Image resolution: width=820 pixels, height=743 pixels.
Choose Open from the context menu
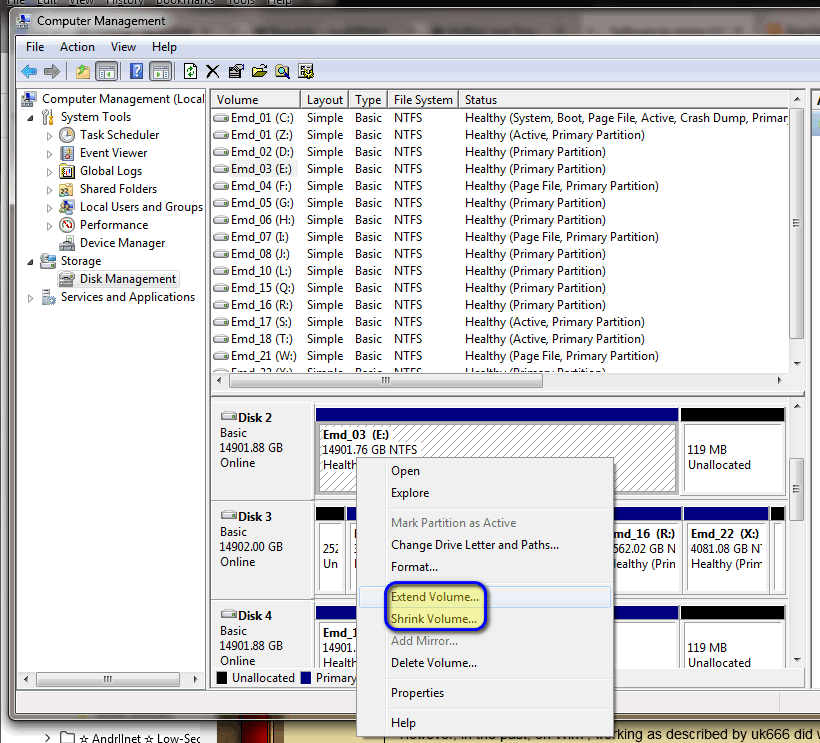click(485, 471)
